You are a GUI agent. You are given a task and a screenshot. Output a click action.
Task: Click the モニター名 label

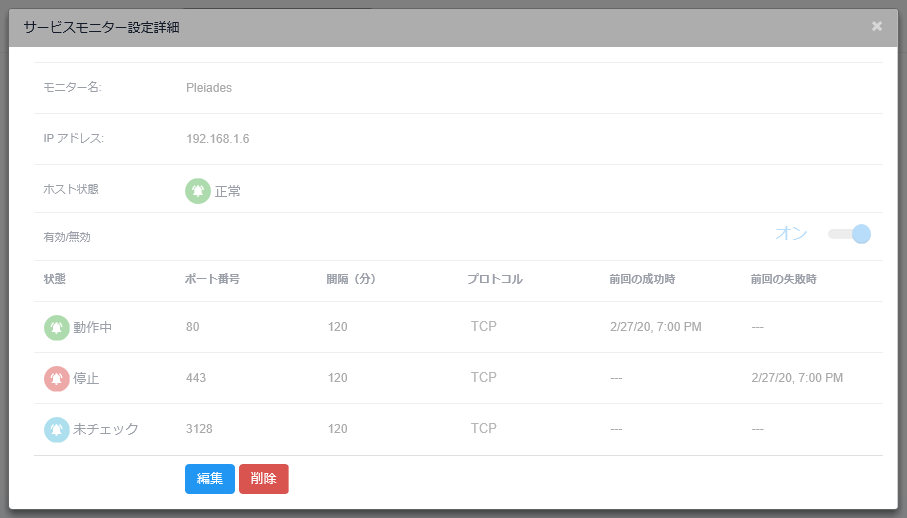click(x=72, y=87)
